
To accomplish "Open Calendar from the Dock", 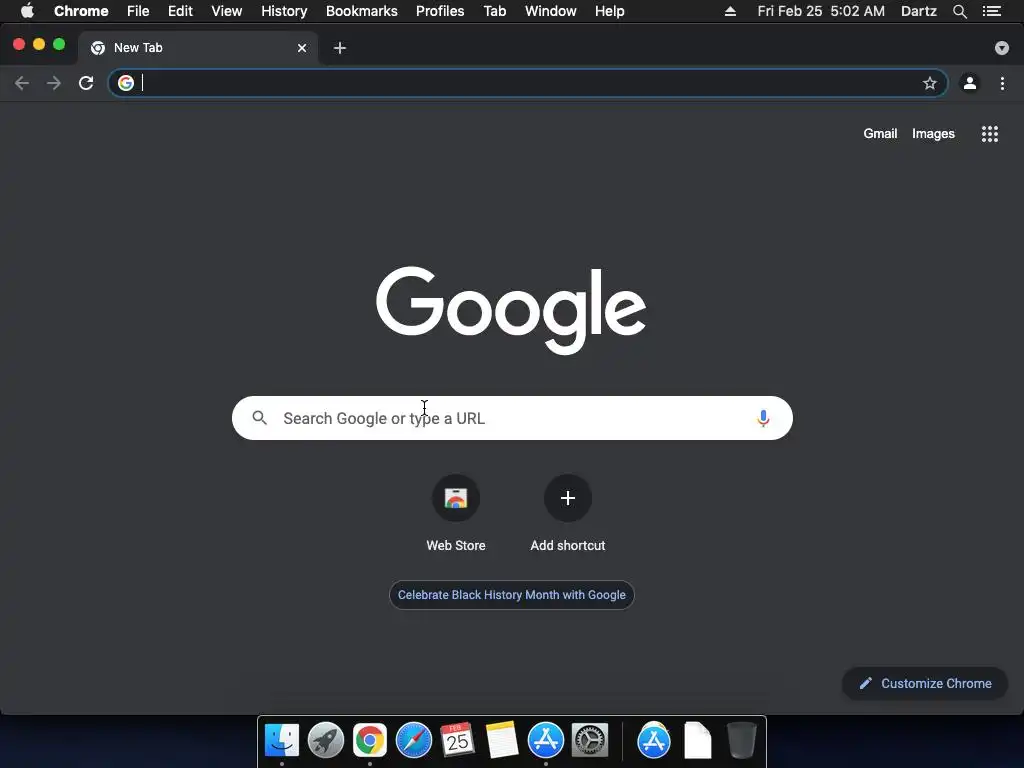I will (x=457, y=741).
